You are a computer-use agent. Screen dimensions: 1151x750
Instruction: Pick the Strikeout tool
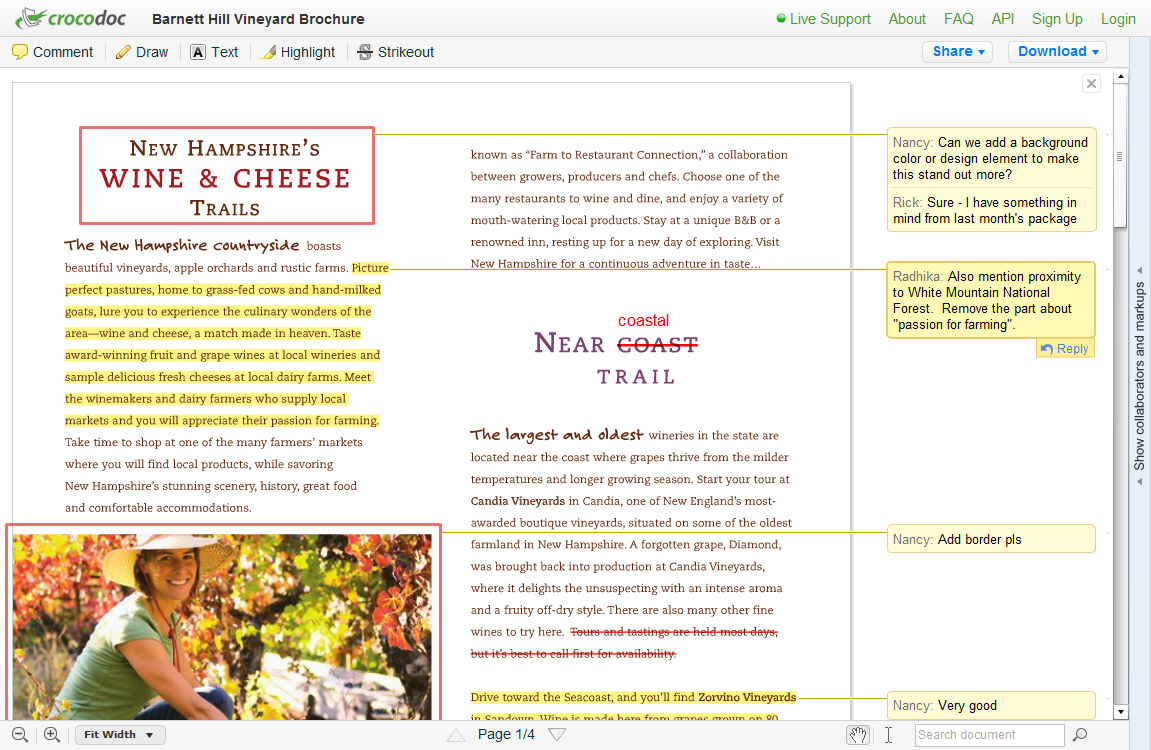click(x=394, y=52)
